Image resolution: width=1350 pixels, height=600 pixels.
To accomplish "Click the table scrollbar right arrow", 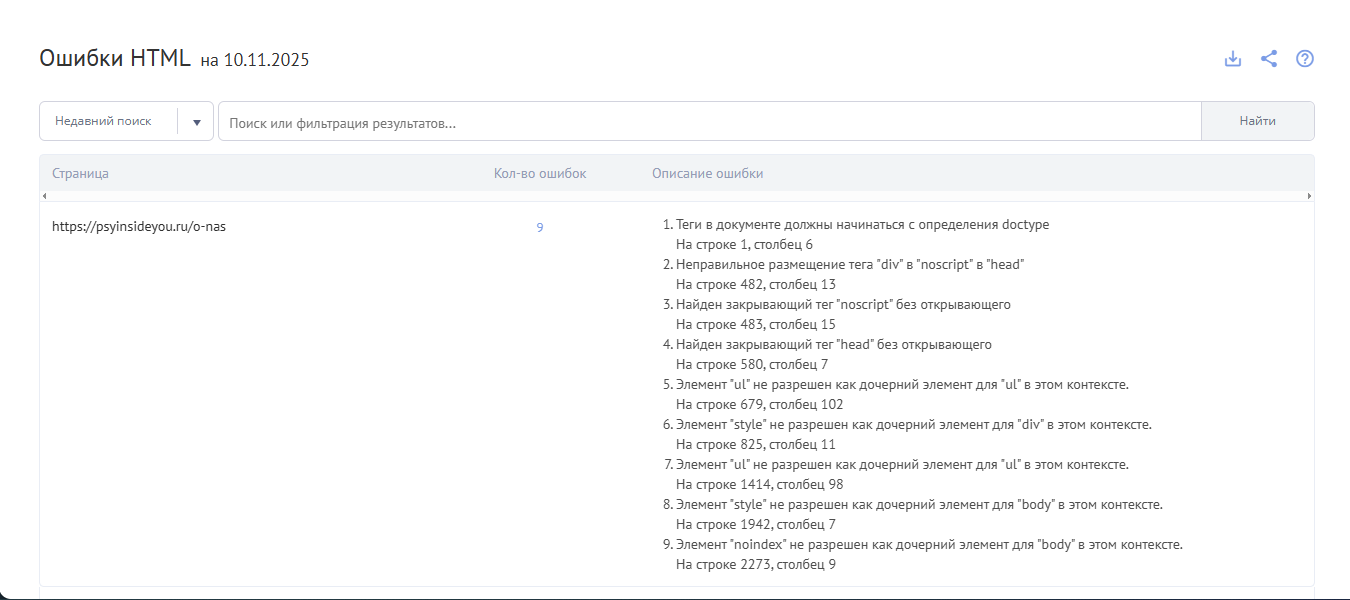I will 1310,196.
